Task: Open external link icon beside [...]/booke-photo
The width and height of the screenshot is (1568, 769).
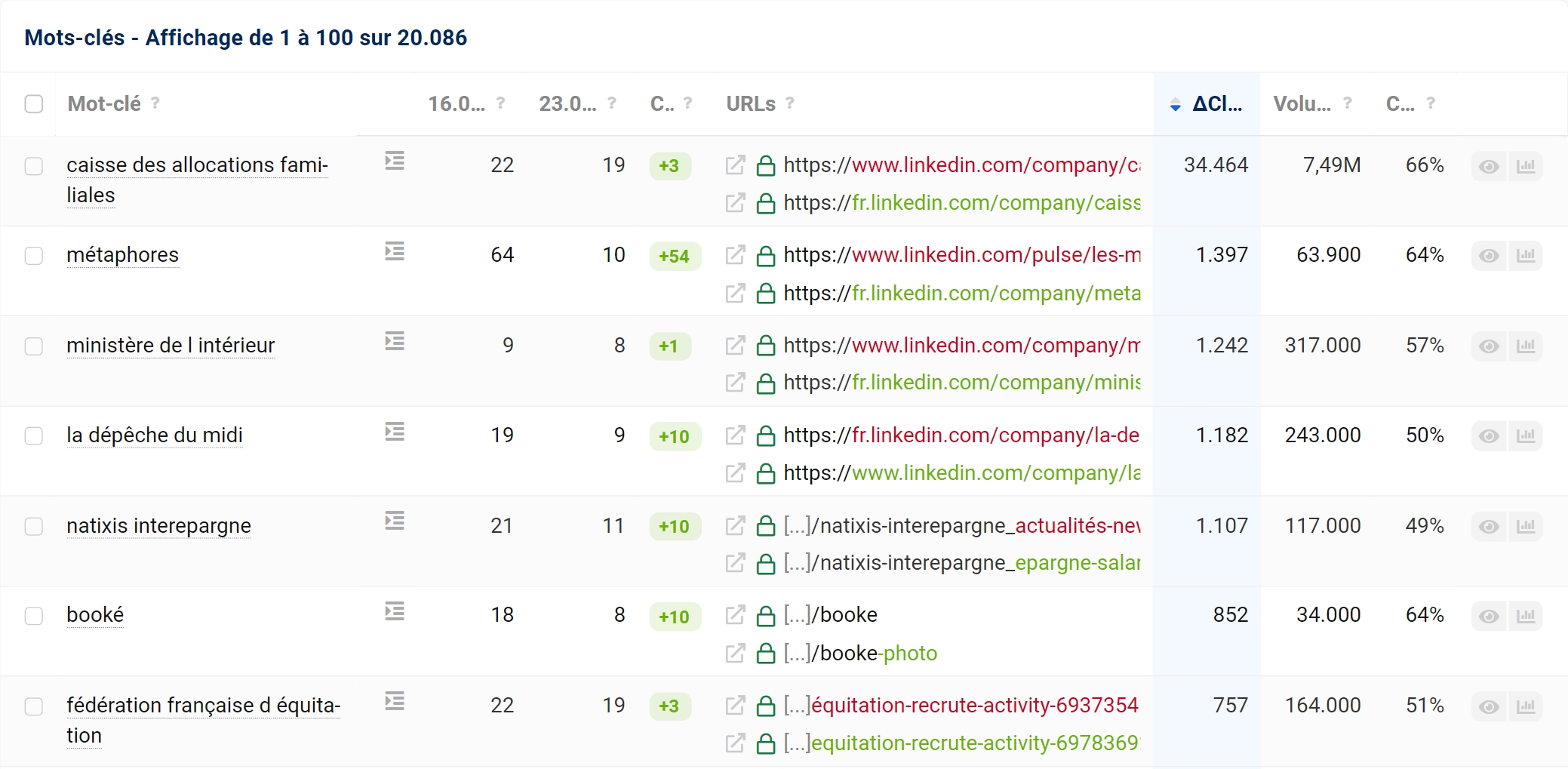Action: point(735,653)
